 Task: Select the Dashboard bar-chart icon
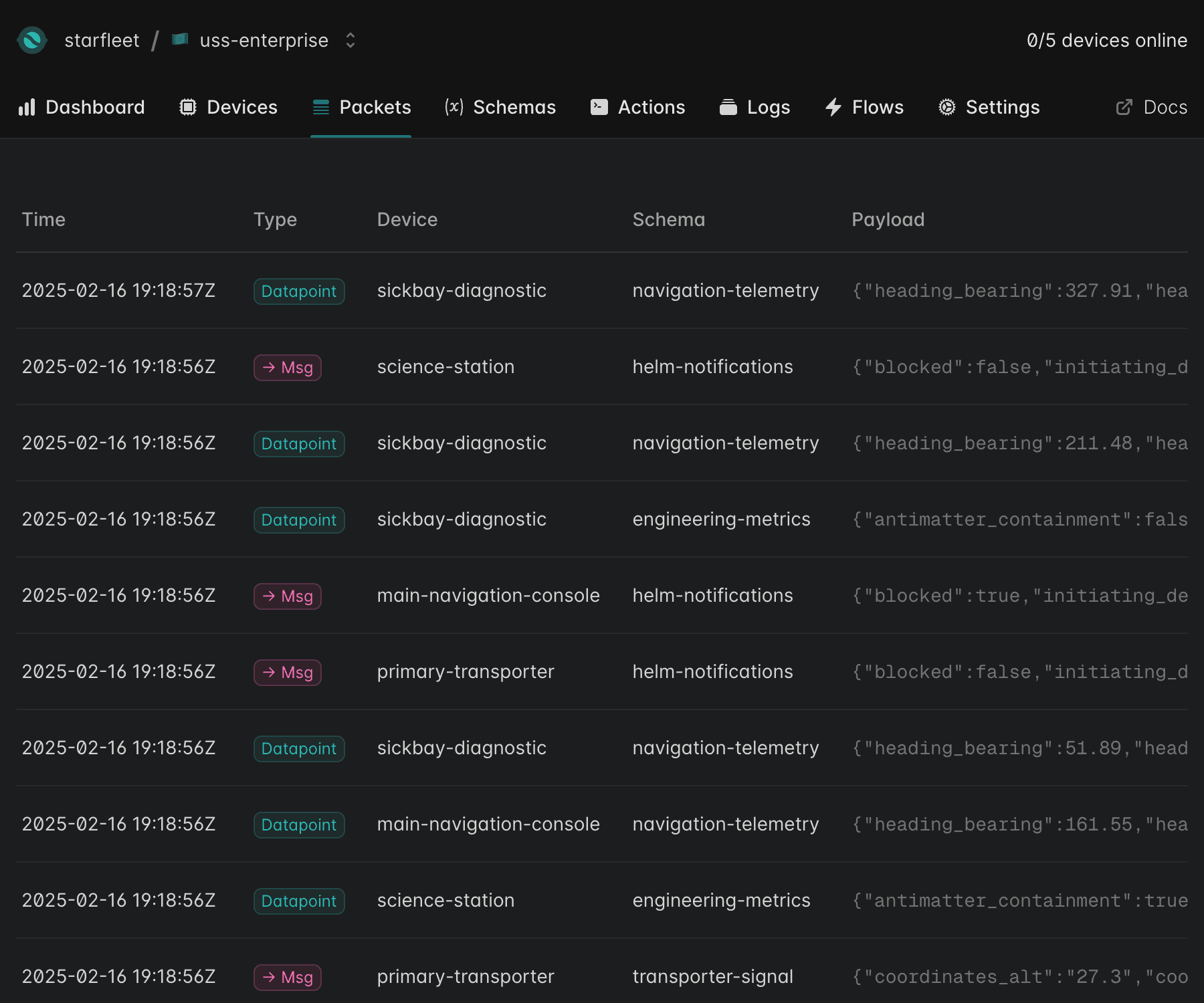coord(27,107)
